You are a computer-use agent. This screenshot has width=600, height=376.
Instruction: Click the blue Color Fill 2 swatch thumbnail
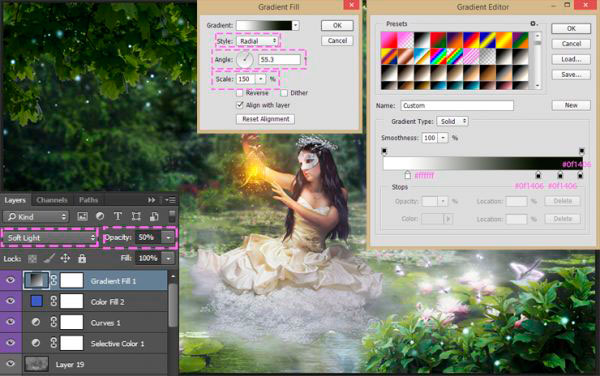tap(37, 302)
